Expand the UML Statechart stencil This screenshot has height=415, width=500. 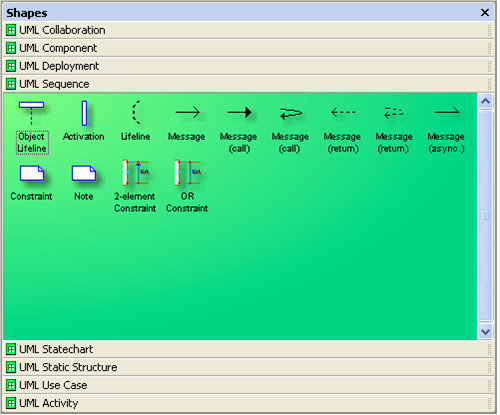point(249,349)
